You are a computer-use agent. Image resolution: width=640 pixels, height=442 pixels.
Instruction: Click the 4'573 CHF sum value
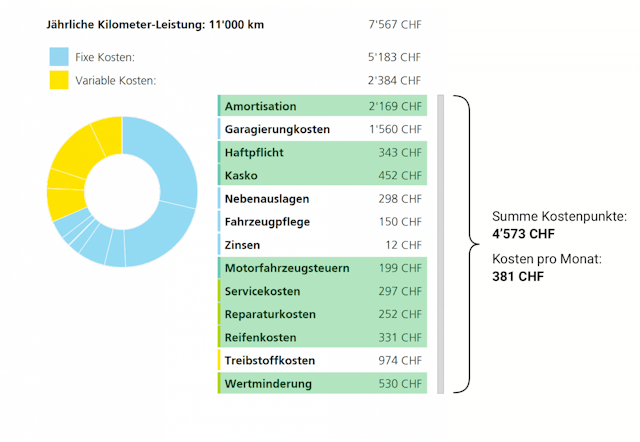click(523, 234)
